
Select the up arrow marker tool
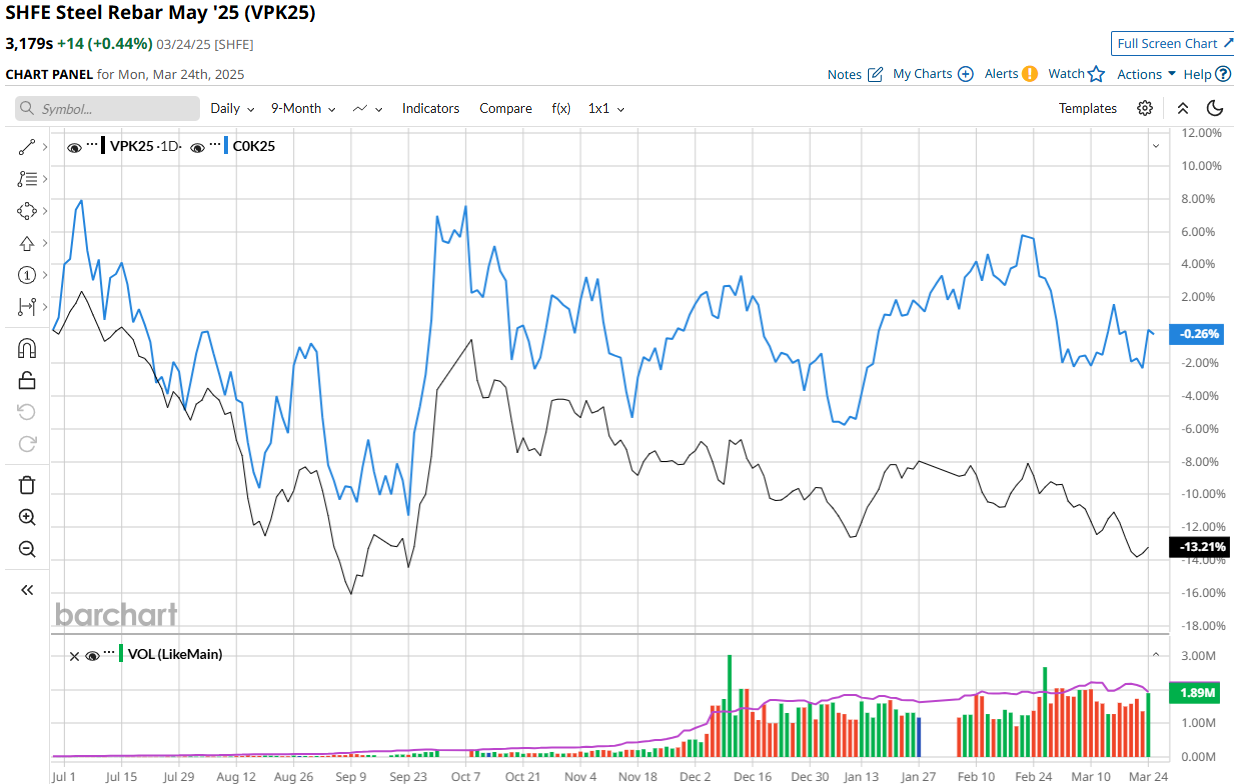tap(27, 243)
